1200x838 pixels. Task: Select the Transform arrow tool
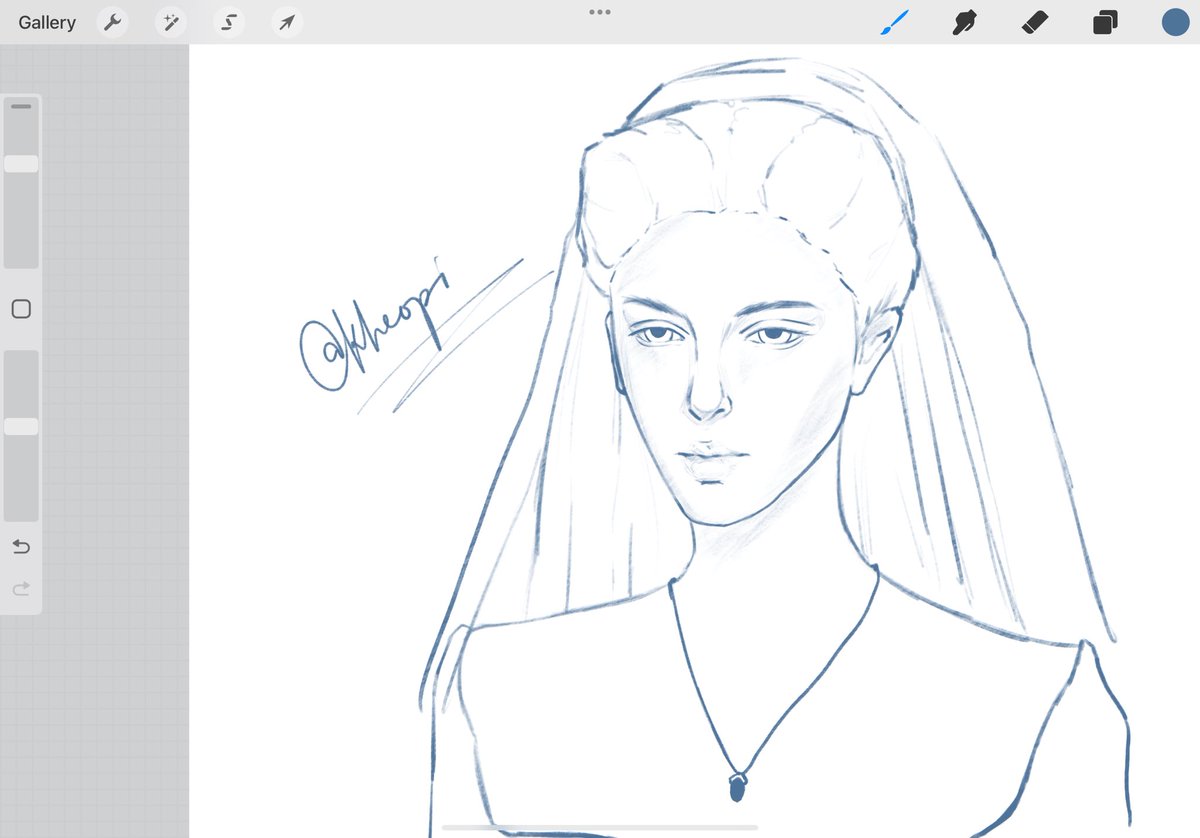pos(286,22)
